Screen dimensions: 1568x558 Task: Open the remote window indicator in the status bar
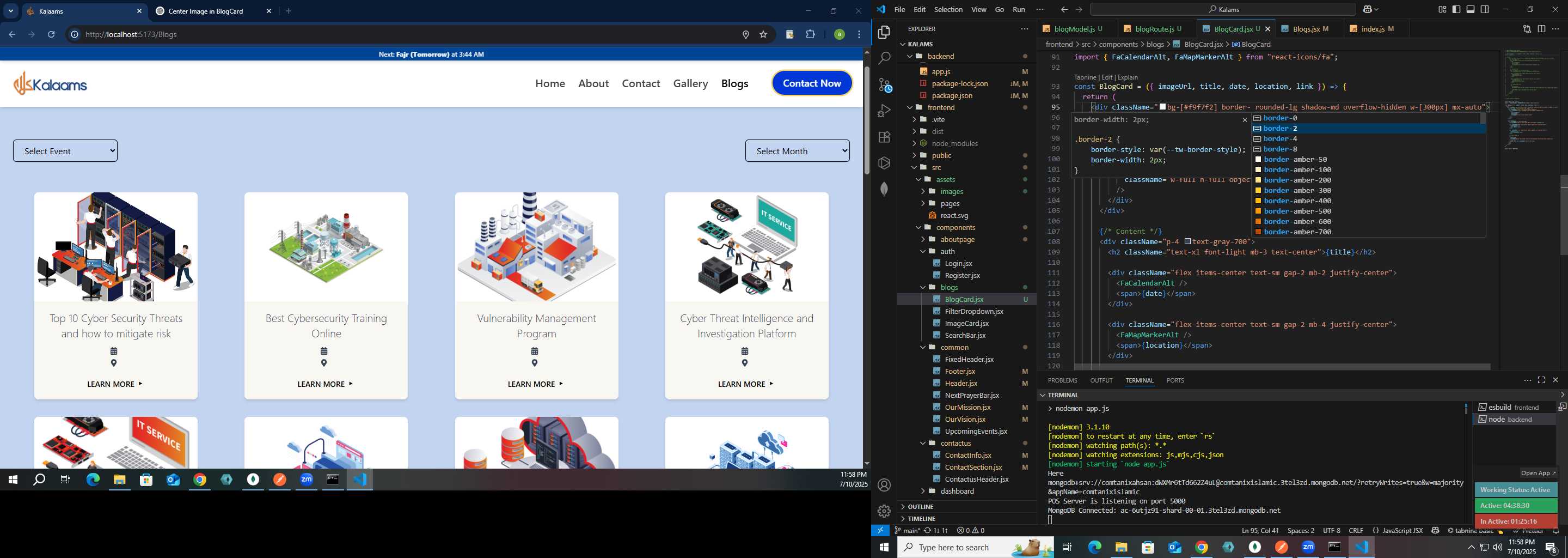(881, 531)
